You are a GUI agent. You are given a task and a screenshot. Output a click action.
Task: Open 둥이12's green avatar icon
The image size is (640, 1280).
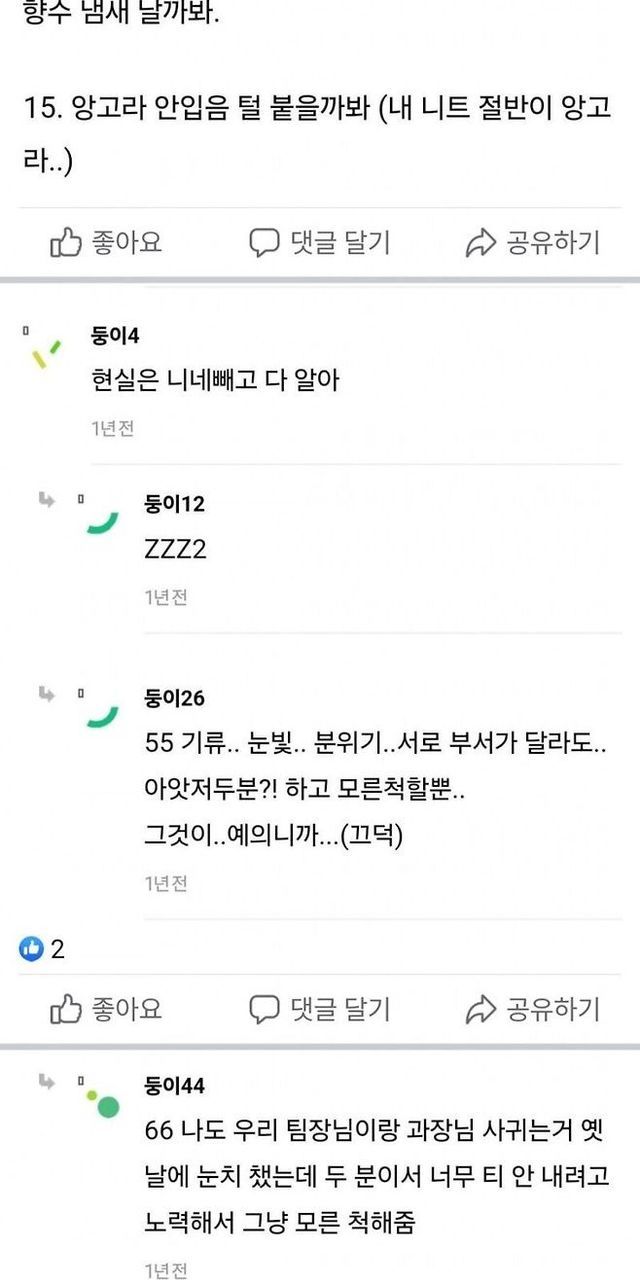pos(102,521)
